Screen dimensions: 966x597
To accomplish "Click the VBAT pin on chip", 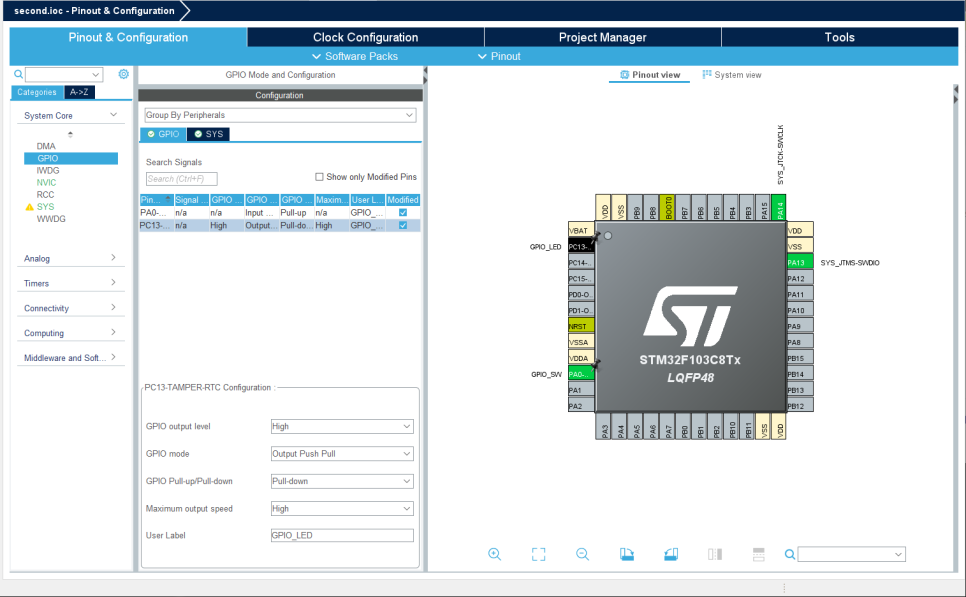I will (580, 230).
